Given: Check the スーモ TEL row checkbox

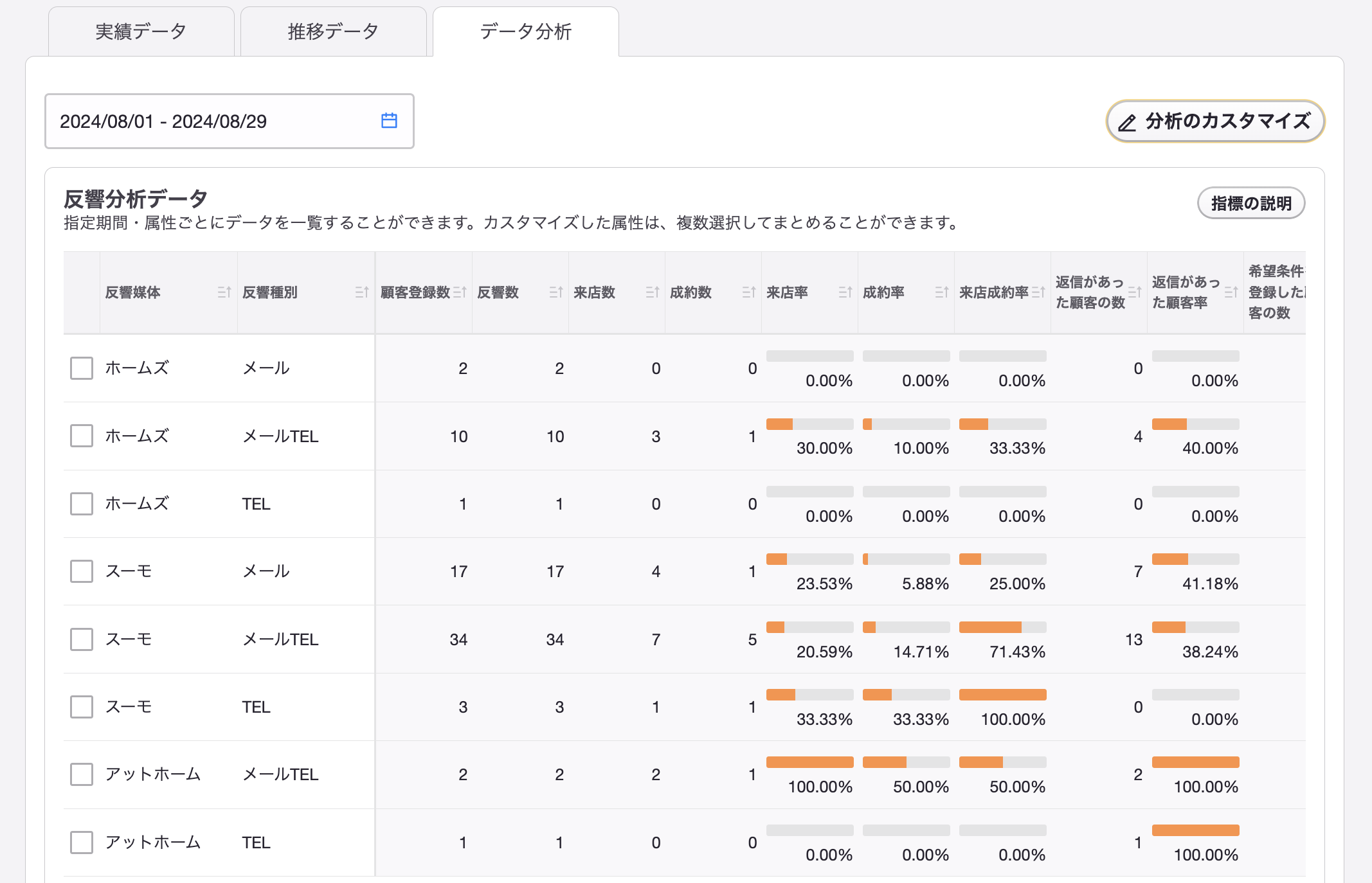Looking at the screenshot, I should click(x=82, y=707).
